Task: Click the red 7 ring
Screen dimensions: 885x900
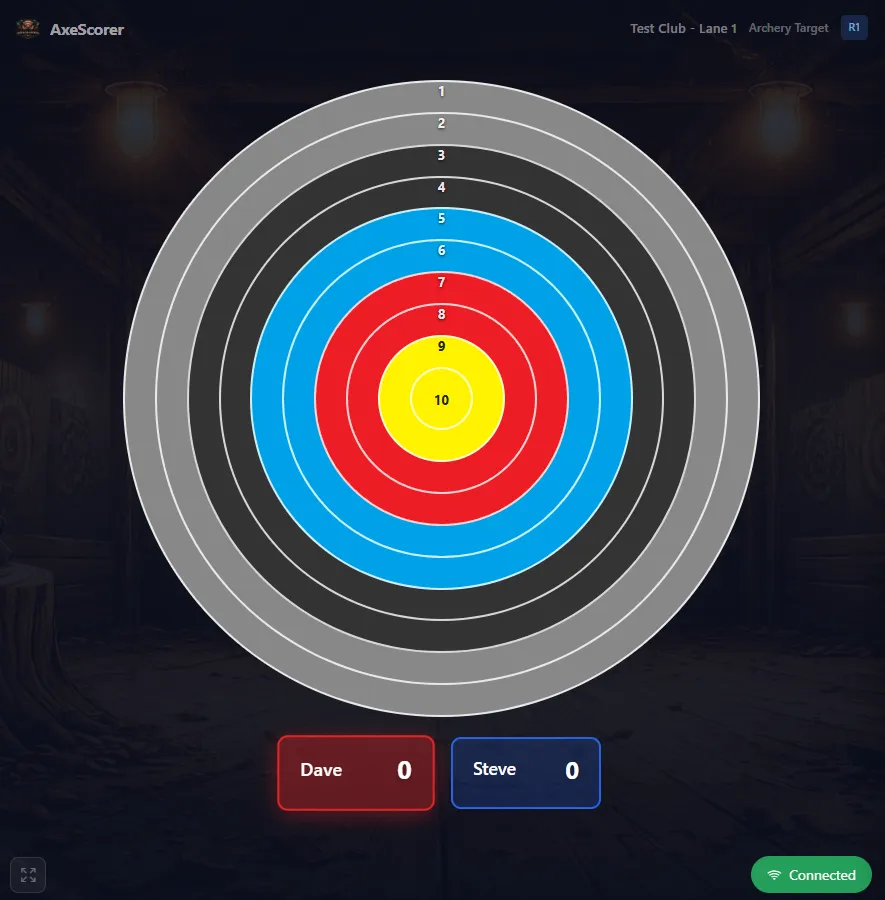Action: 441,283
